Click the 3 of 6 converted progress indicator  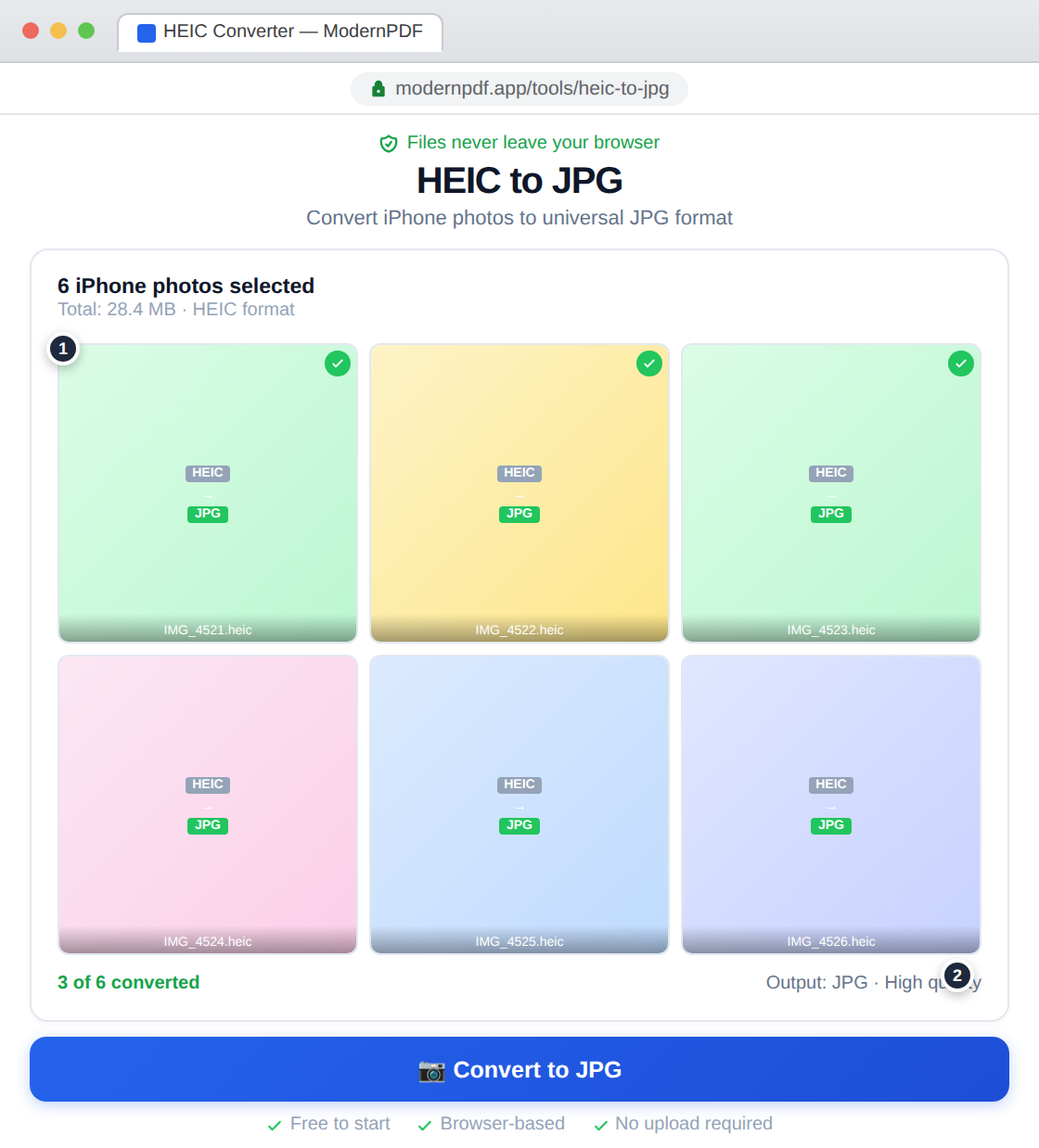128,982
